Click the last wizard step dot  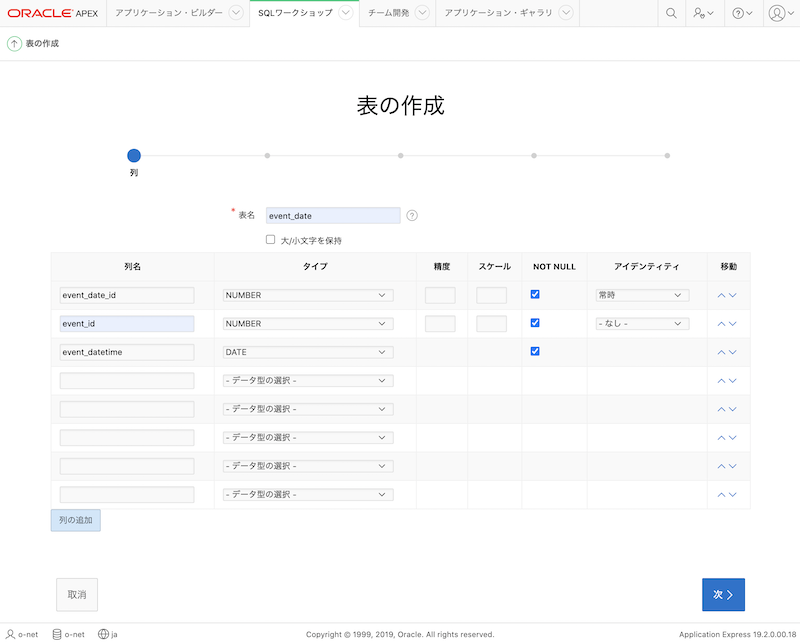pos(667,156)
